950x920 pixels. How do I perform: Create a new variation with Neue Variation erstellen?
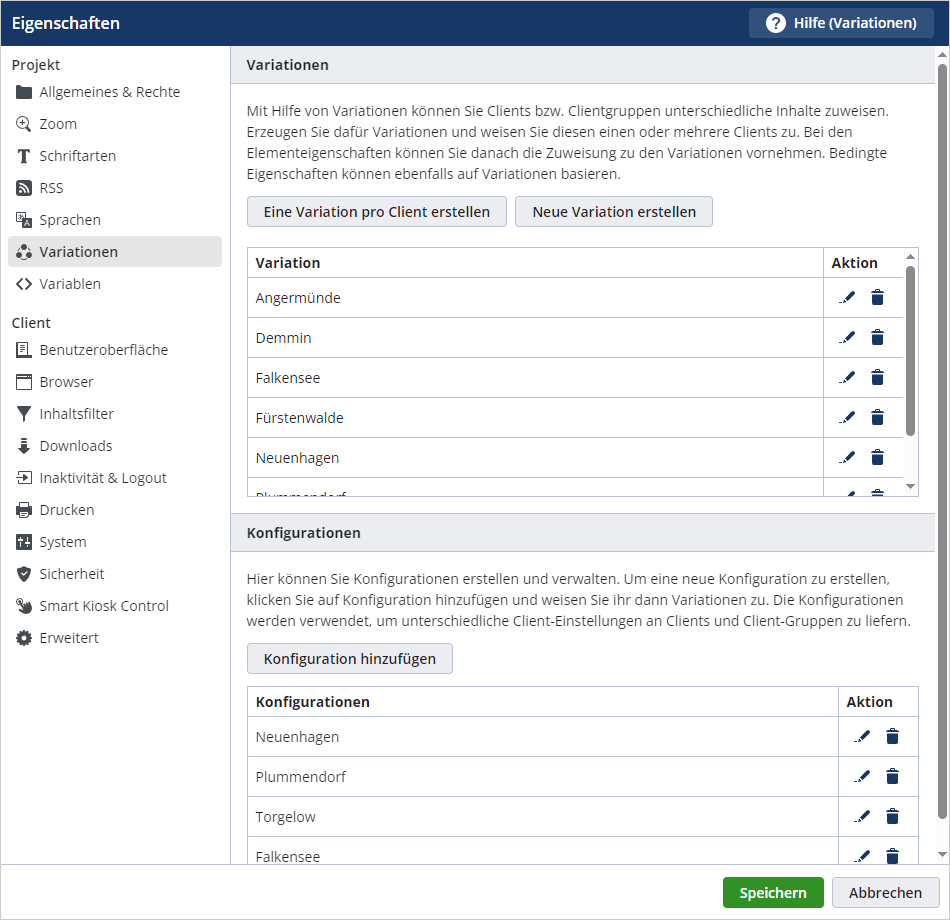(613, 212)
